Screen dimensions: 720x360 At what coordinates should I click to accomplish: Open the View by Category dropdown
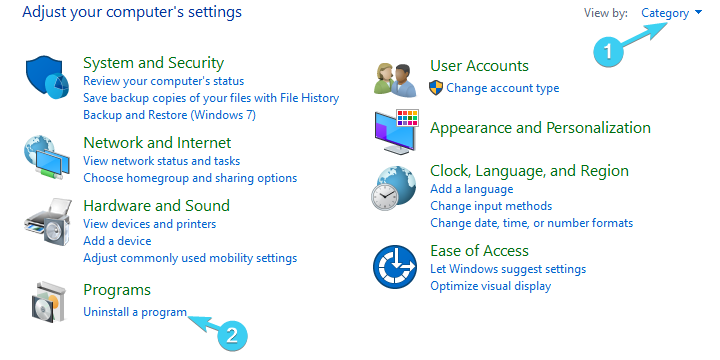pyautogui.click(x=671, y=13)
